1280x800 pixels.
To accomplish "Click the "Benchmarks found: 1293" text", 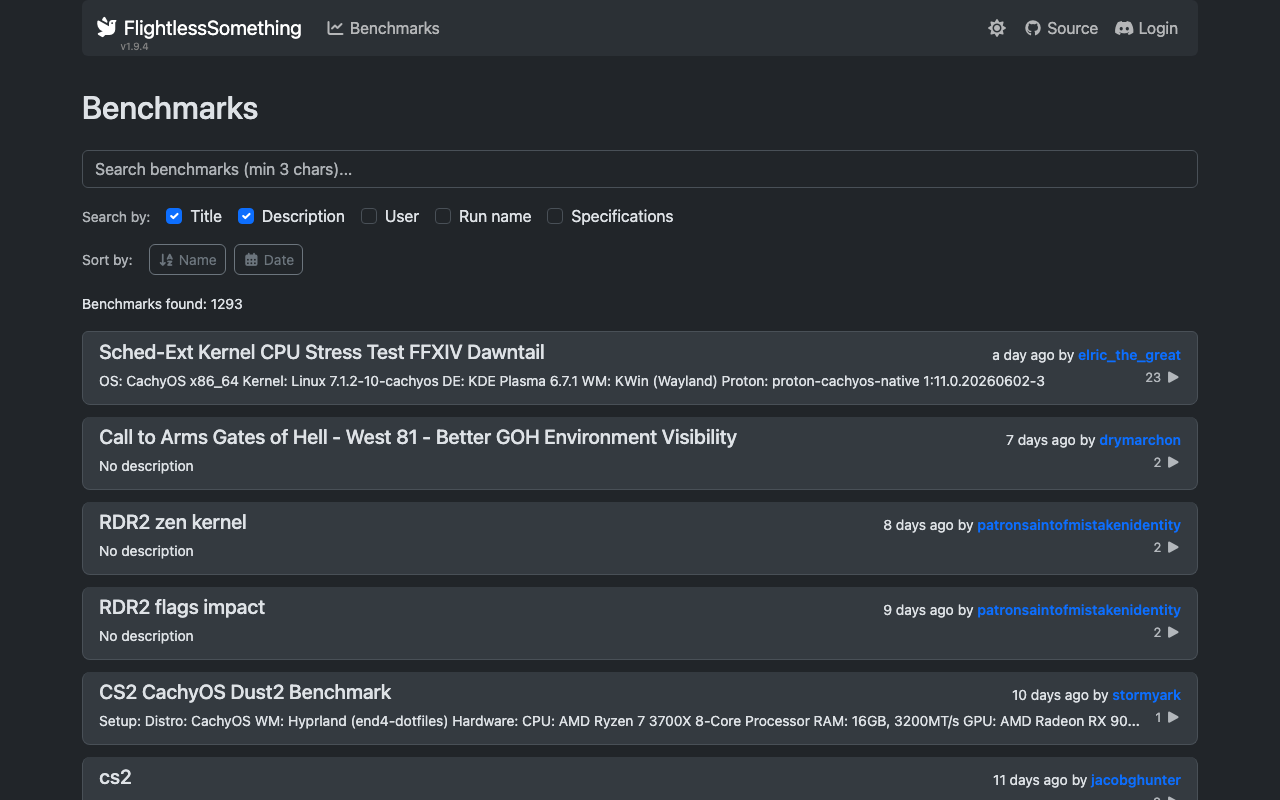I will pyautogui.click(x=162, y=304).
